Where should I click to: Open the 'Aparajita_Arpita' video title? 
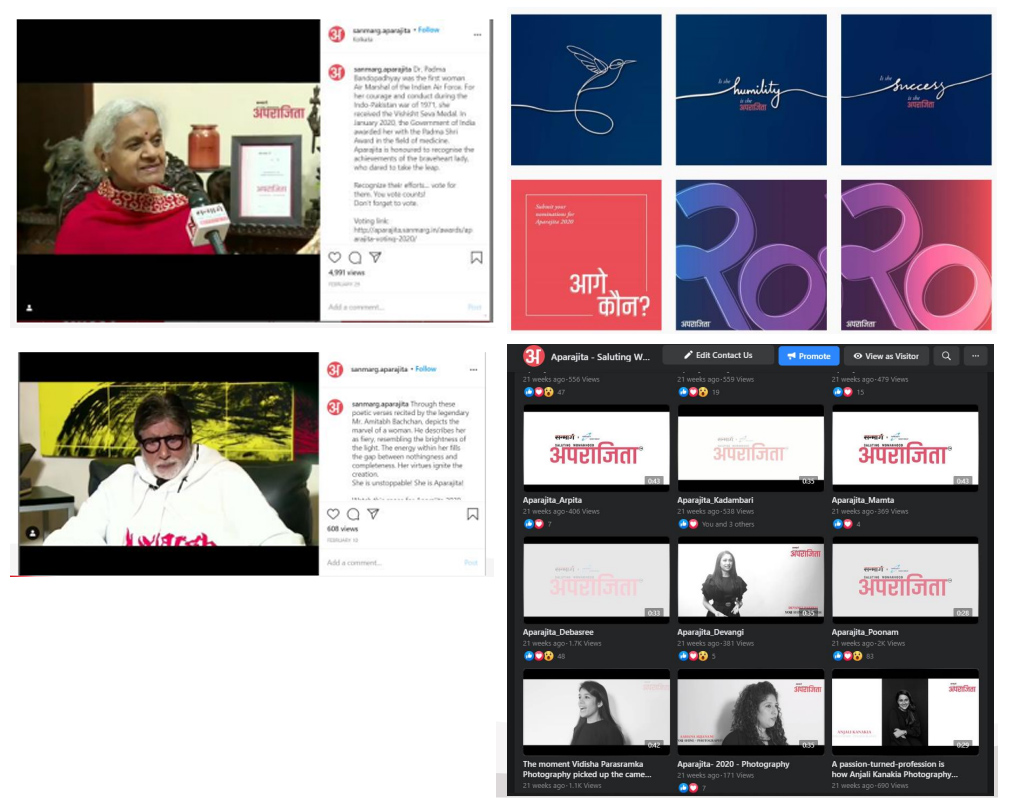click(x=552, y=500)
